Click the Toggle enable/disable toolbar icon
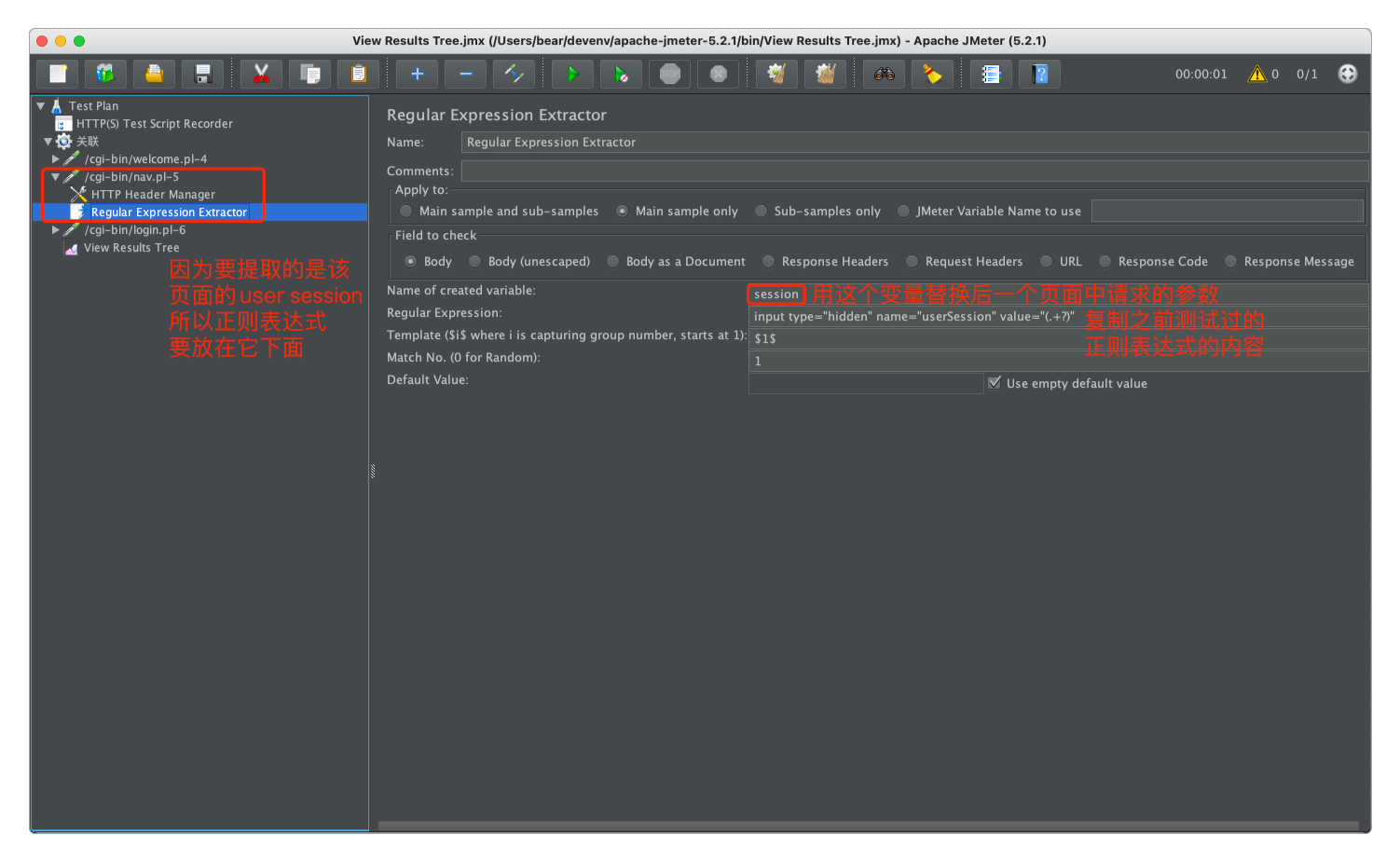This screenshot has width=1400, height=862. 514,74
